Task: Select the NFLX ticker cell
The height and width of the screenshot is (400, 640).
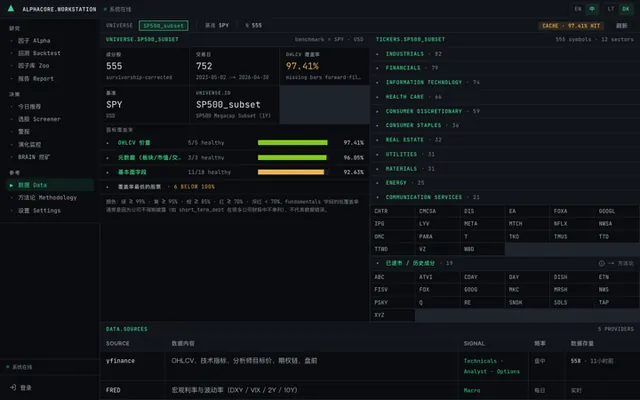Action: tap(572, 224)
